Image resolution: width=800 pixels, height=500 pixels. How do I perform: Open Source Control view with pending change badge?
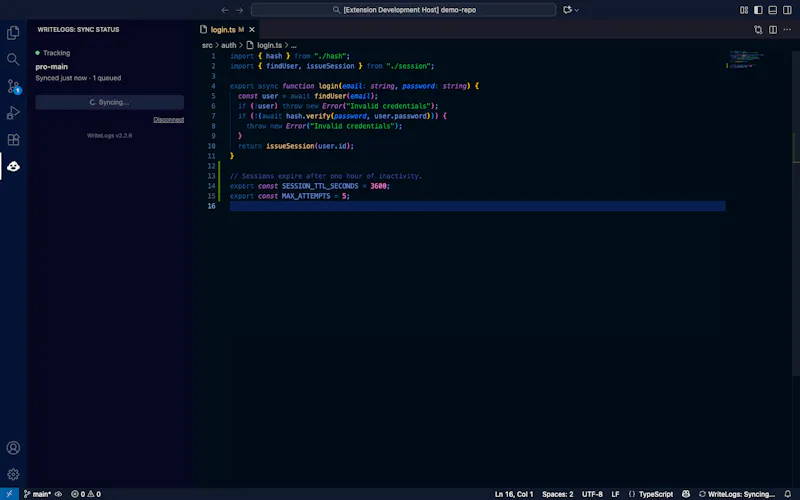coord(13,86)
